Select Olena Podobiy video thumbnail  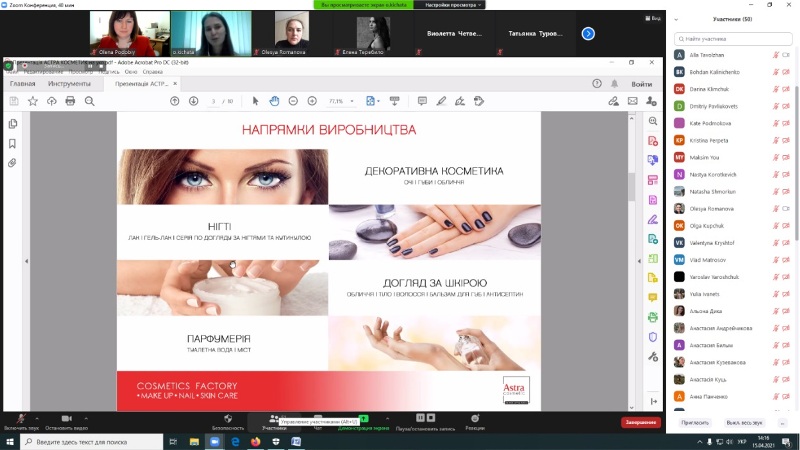point(130,33)
